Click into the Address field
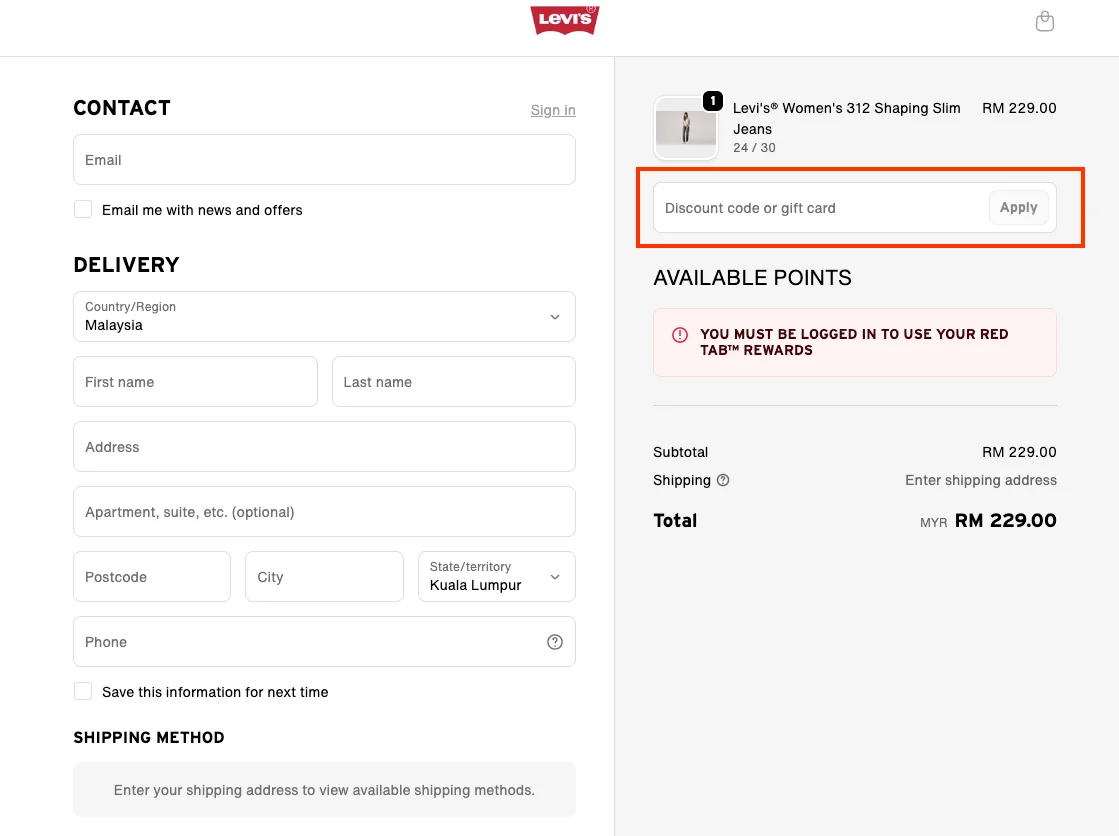The image size is (1119, 836). [x=324, y=446]
